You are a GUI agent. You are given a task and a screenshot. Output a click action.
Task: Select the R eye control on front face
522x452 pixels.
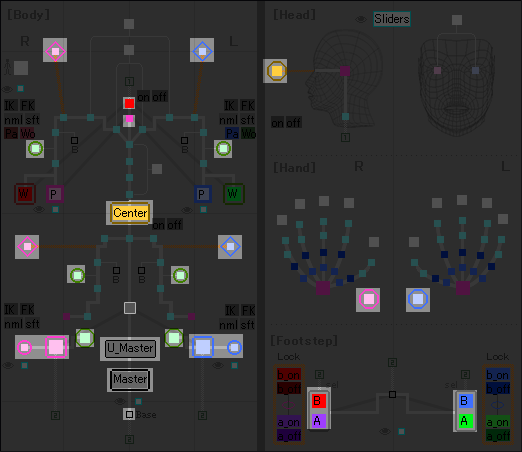click(437, 70)
